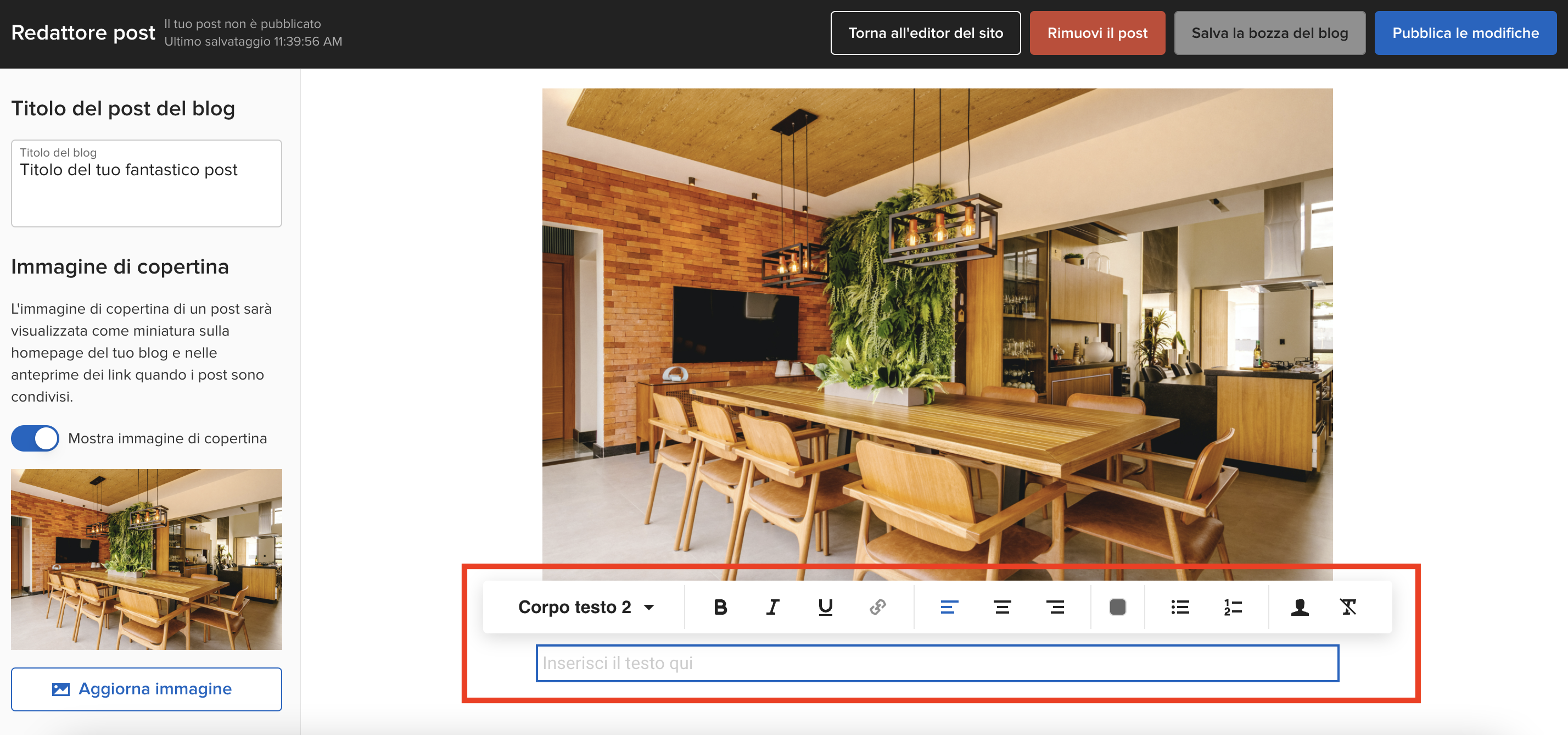Disable Mostra immagine di copertina toggle
1568x735 pixels.
point(35,438)
